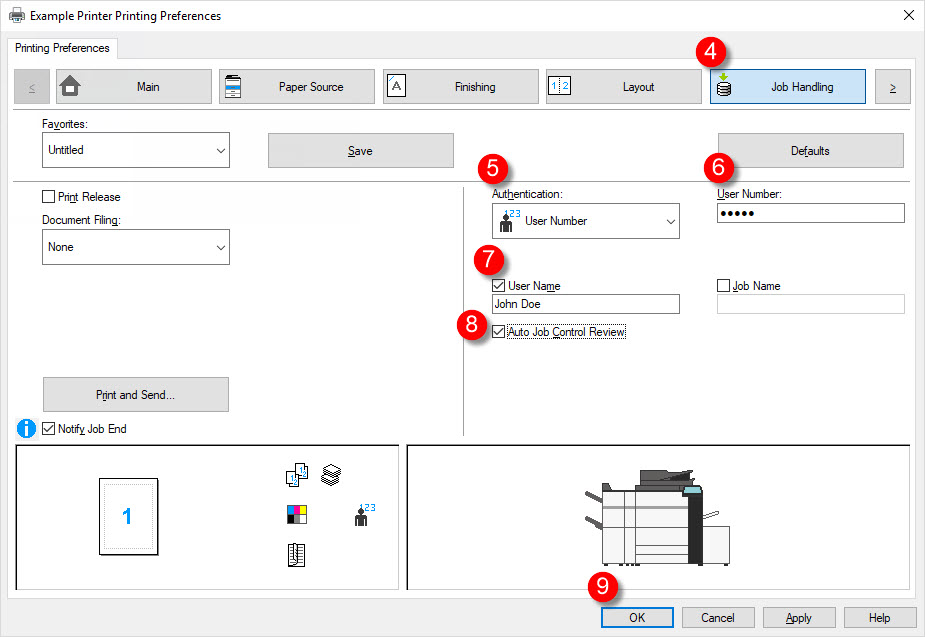Click the Print and Send button
The image size is (925, 637).
pos(135,394)
